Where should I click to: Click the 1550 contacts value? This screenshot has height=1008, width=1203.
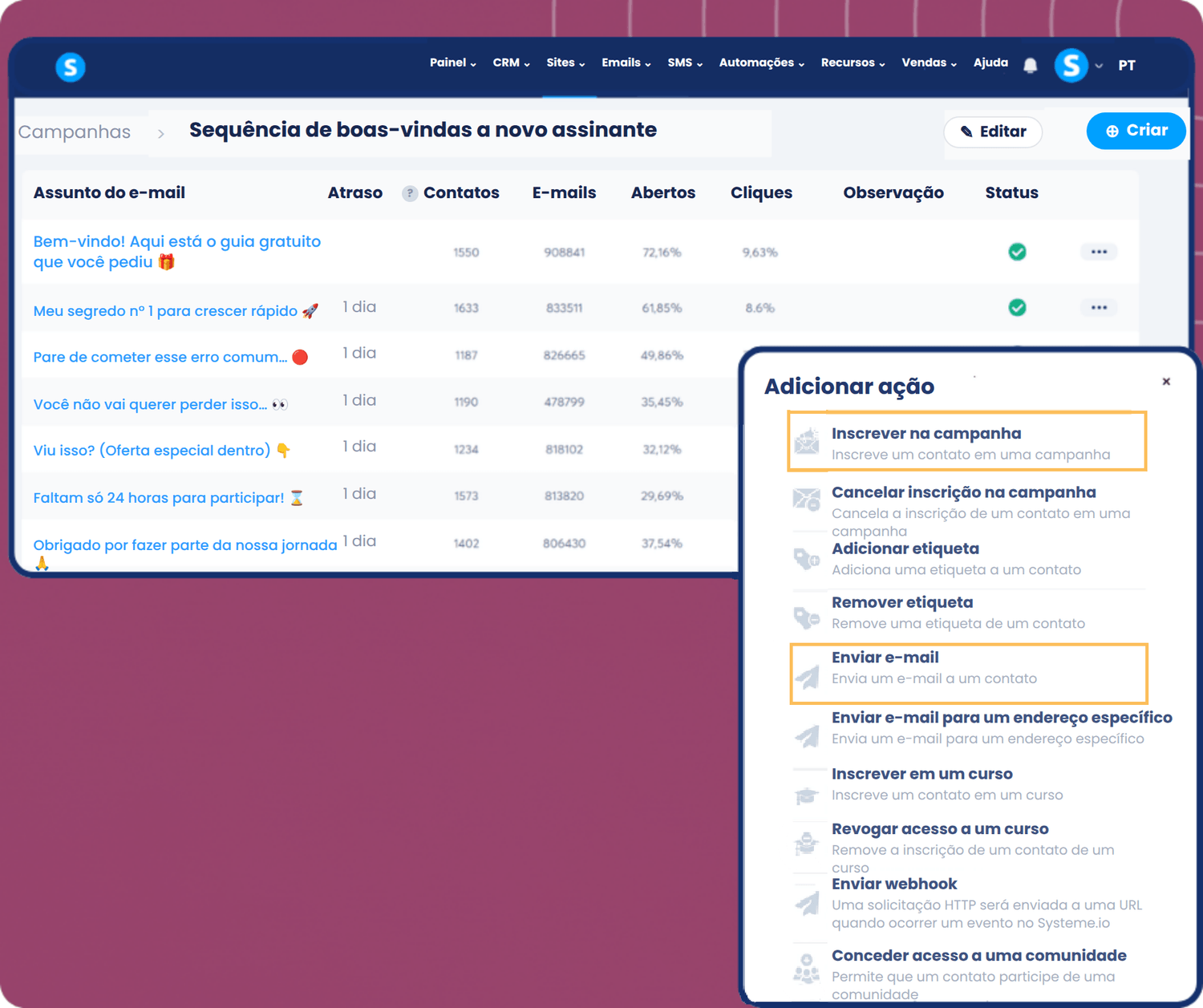[x=466, y=253]
